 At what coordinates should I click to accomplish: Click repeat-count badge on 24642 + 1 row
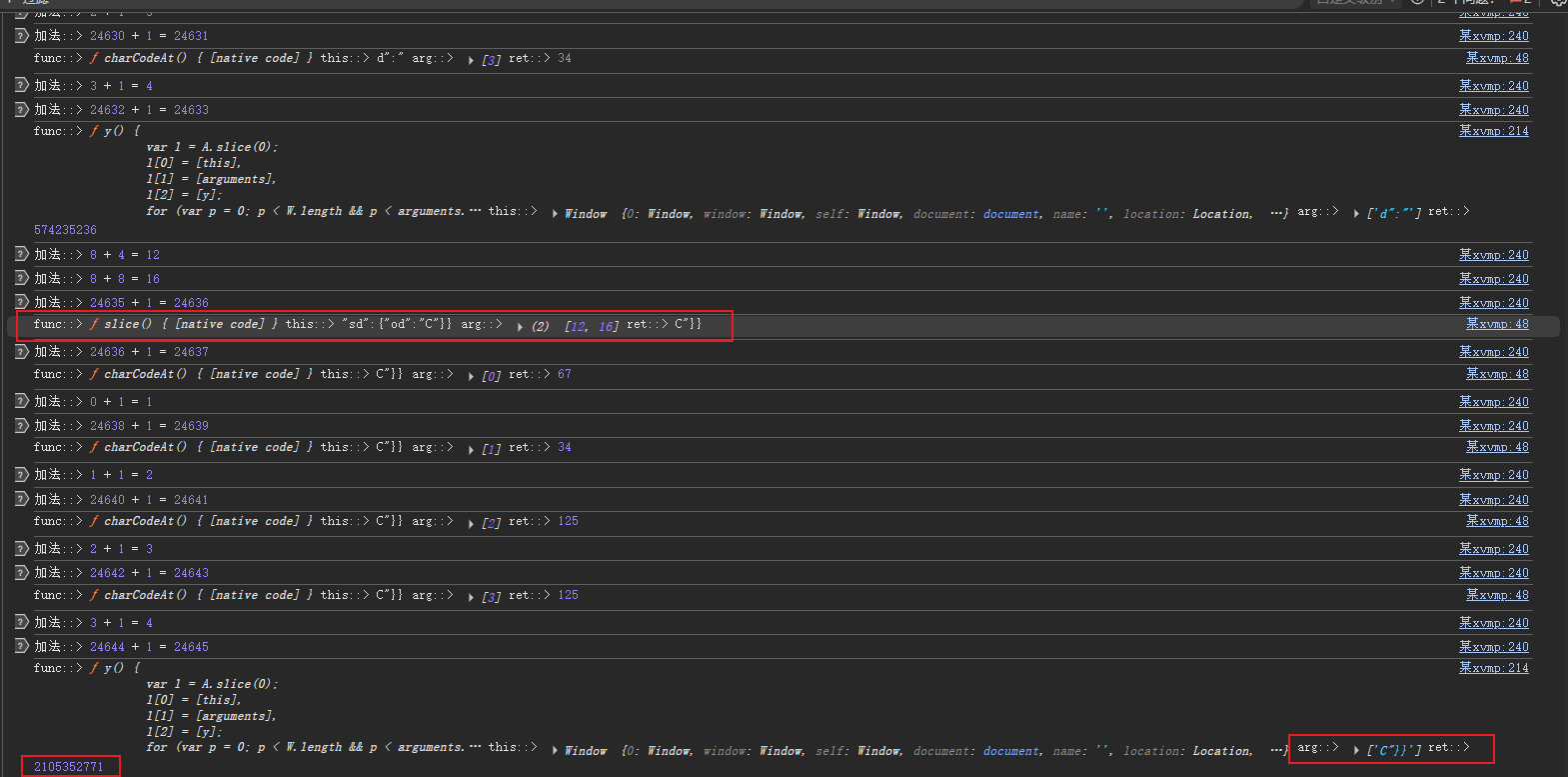coord(21,573)
